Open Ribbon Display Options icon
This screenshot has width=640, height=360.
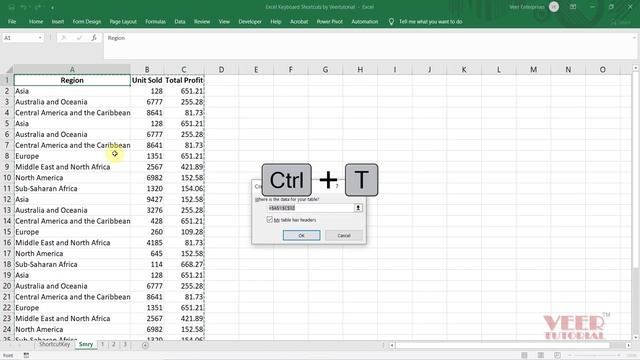pyautogui.click(x=573, y=7)
